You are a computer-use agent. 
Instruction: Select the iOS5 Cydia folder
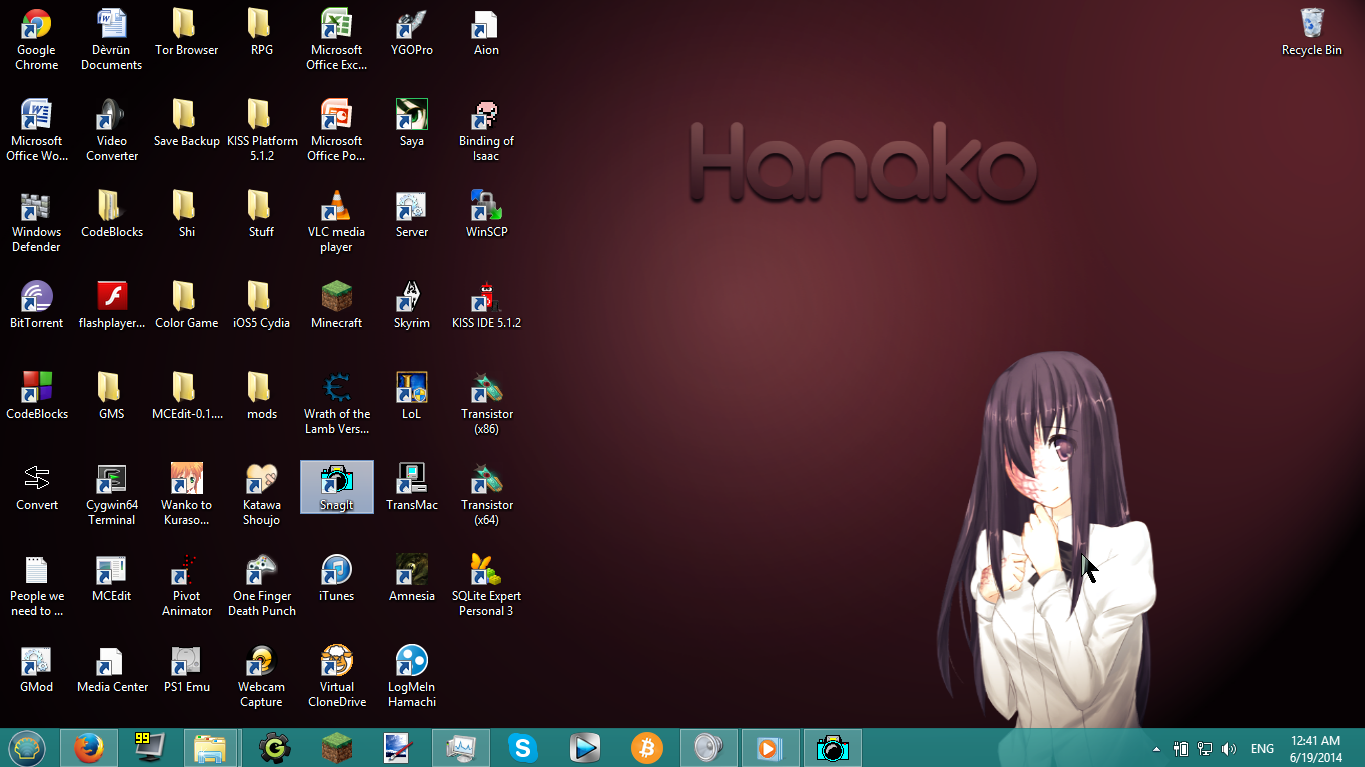(262, 306)
